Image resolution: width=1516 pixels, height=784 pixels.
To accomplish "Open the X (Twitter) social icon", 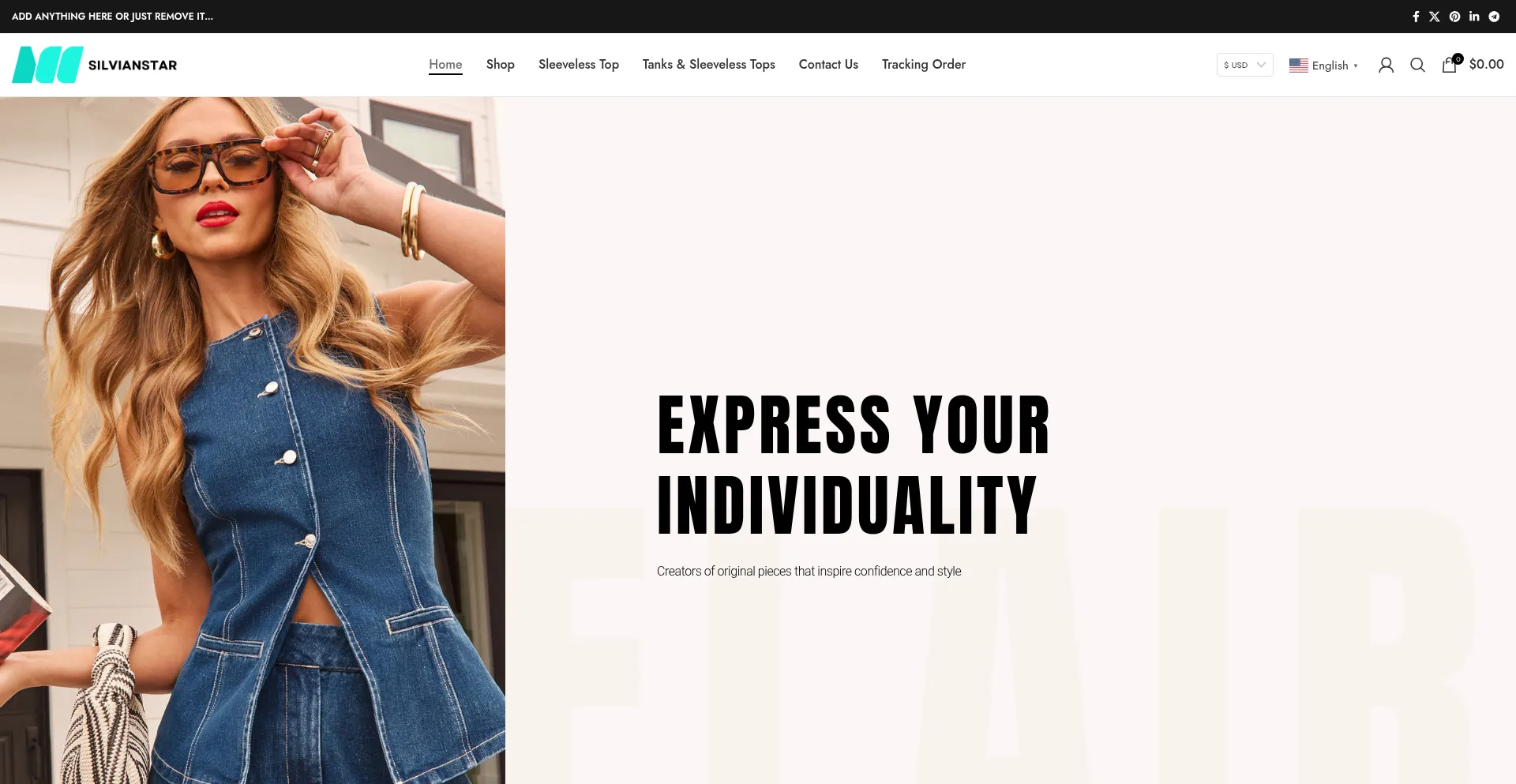I will tap(1435, 17).
